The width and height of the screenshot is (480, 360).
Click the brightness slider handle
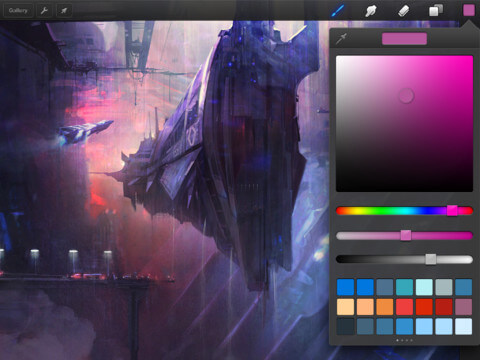click(x=431, y=259)
